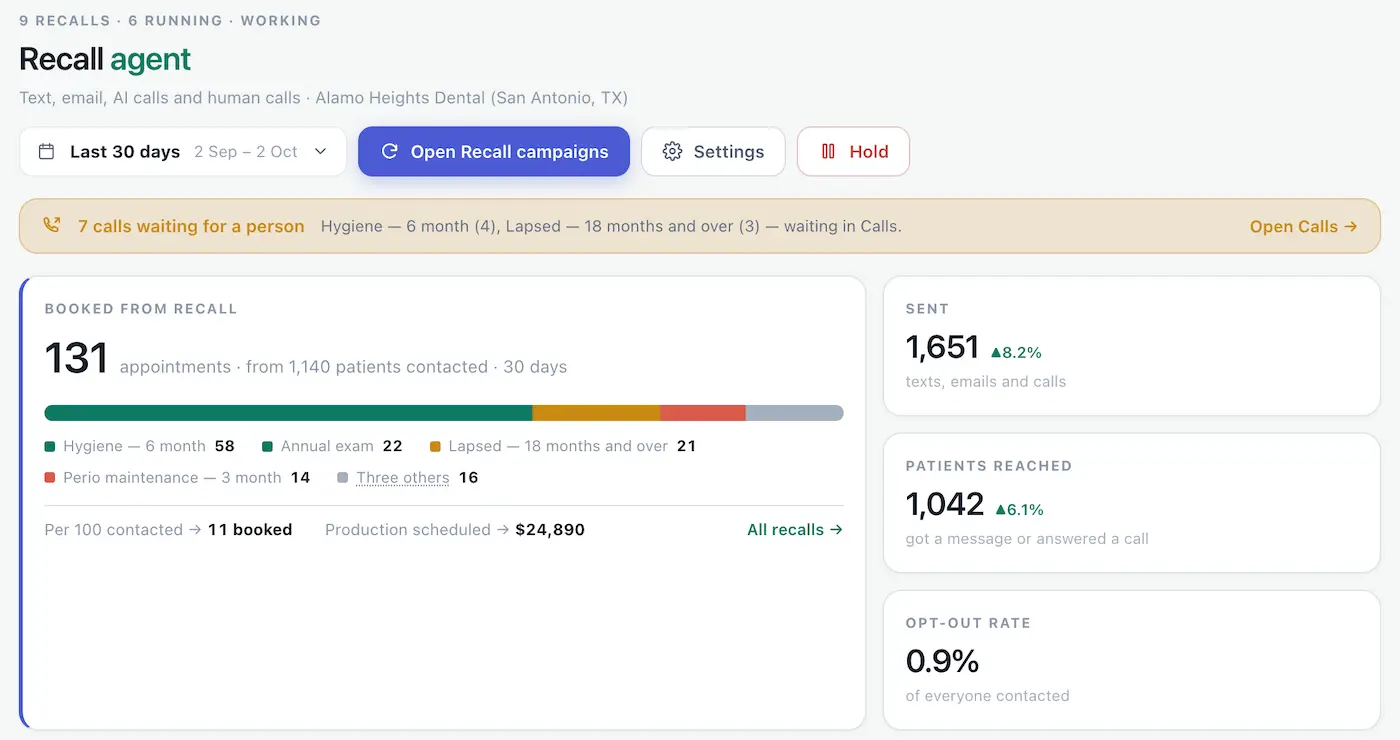Click 'Annual exam' legend label
Screen dimensions: 1400x740
coord(327,447)
